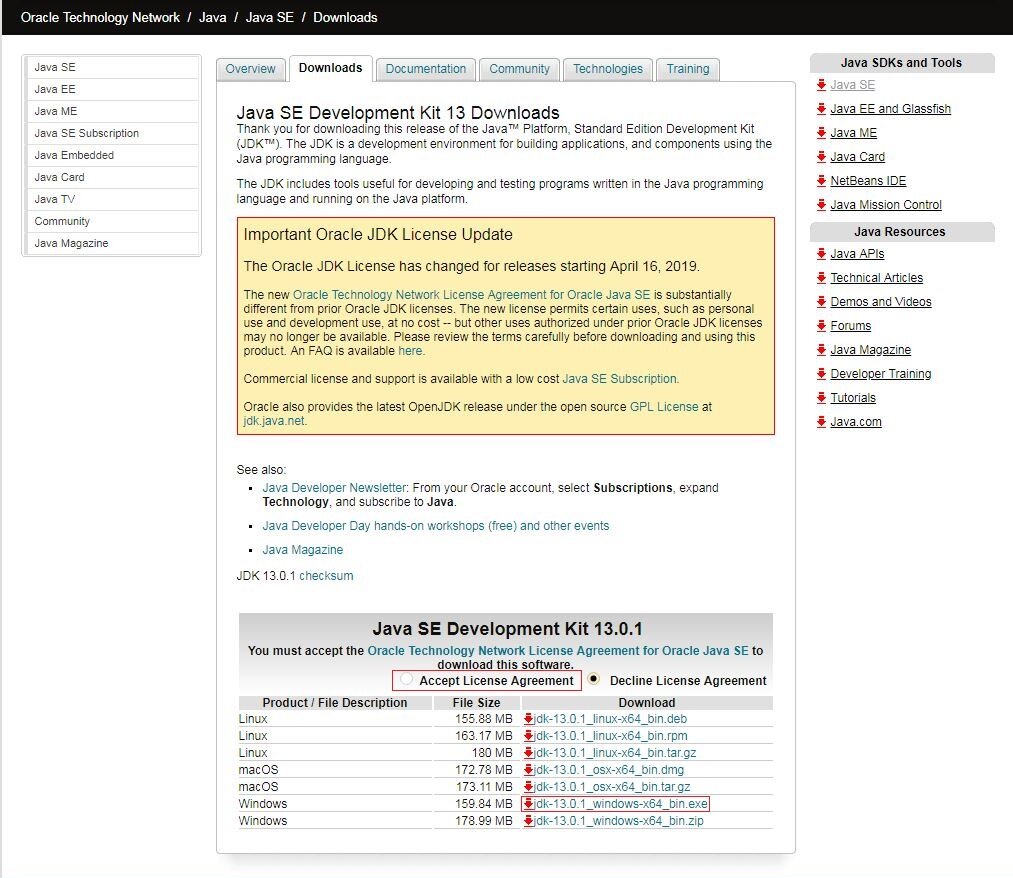The width and height of the screenshot is (1013, 878).
Task: Open Java Card sidebar item
Action: (111, 177)
